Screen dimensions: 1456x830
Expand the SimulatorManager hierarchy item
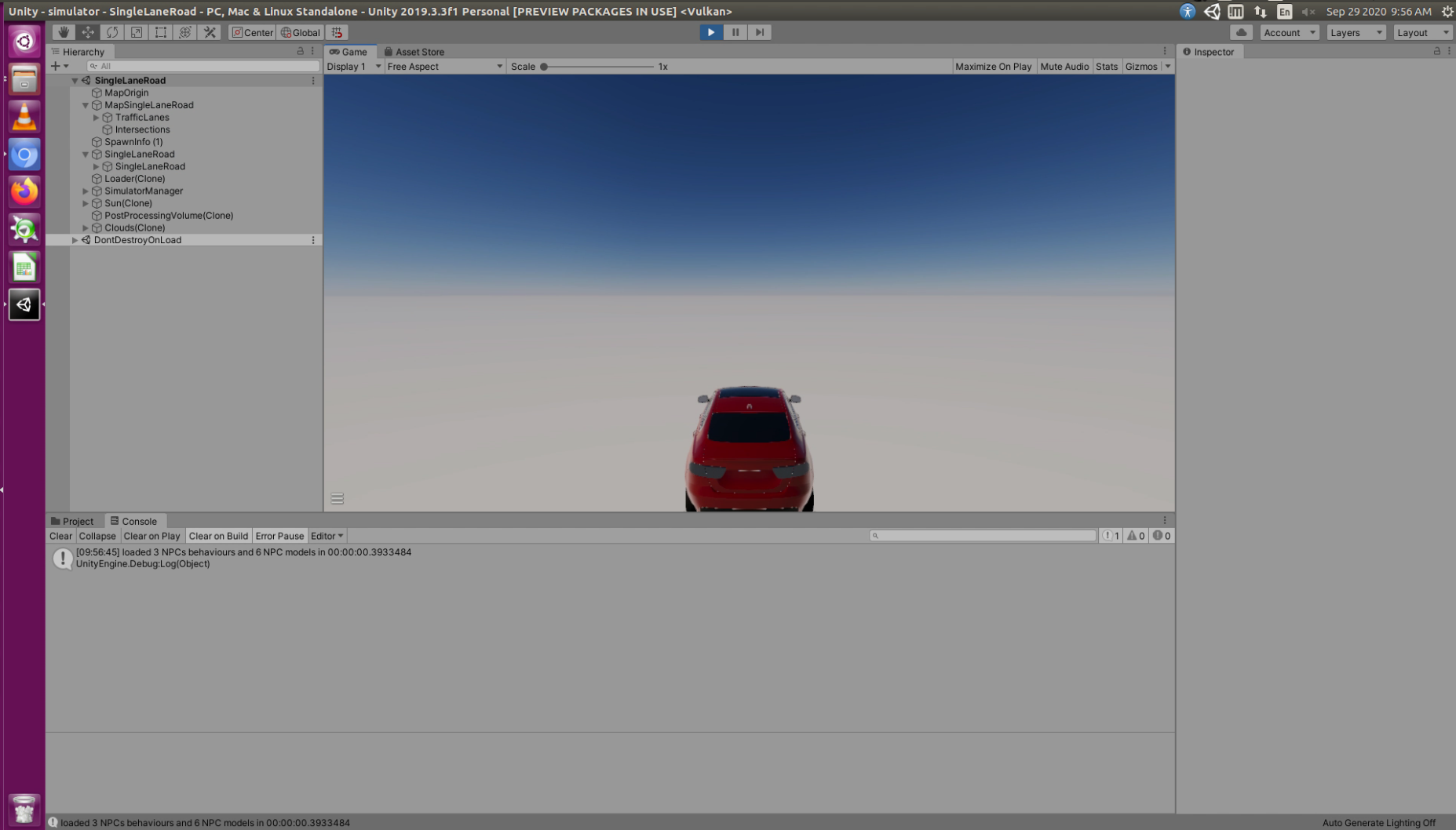point(86,191)
